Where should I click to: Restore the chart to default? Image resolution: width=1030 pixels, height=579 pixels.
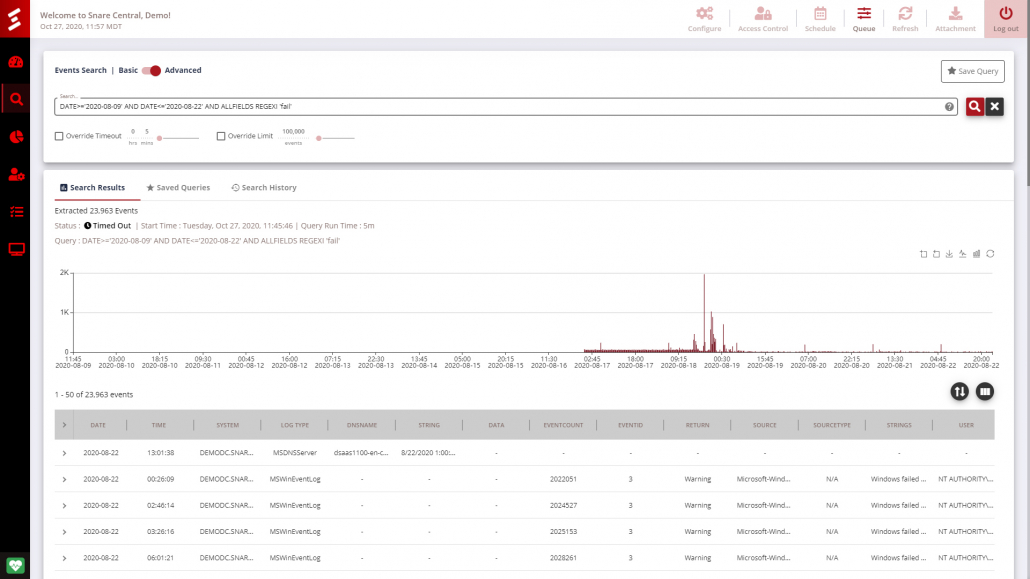[x=990, y=254]
